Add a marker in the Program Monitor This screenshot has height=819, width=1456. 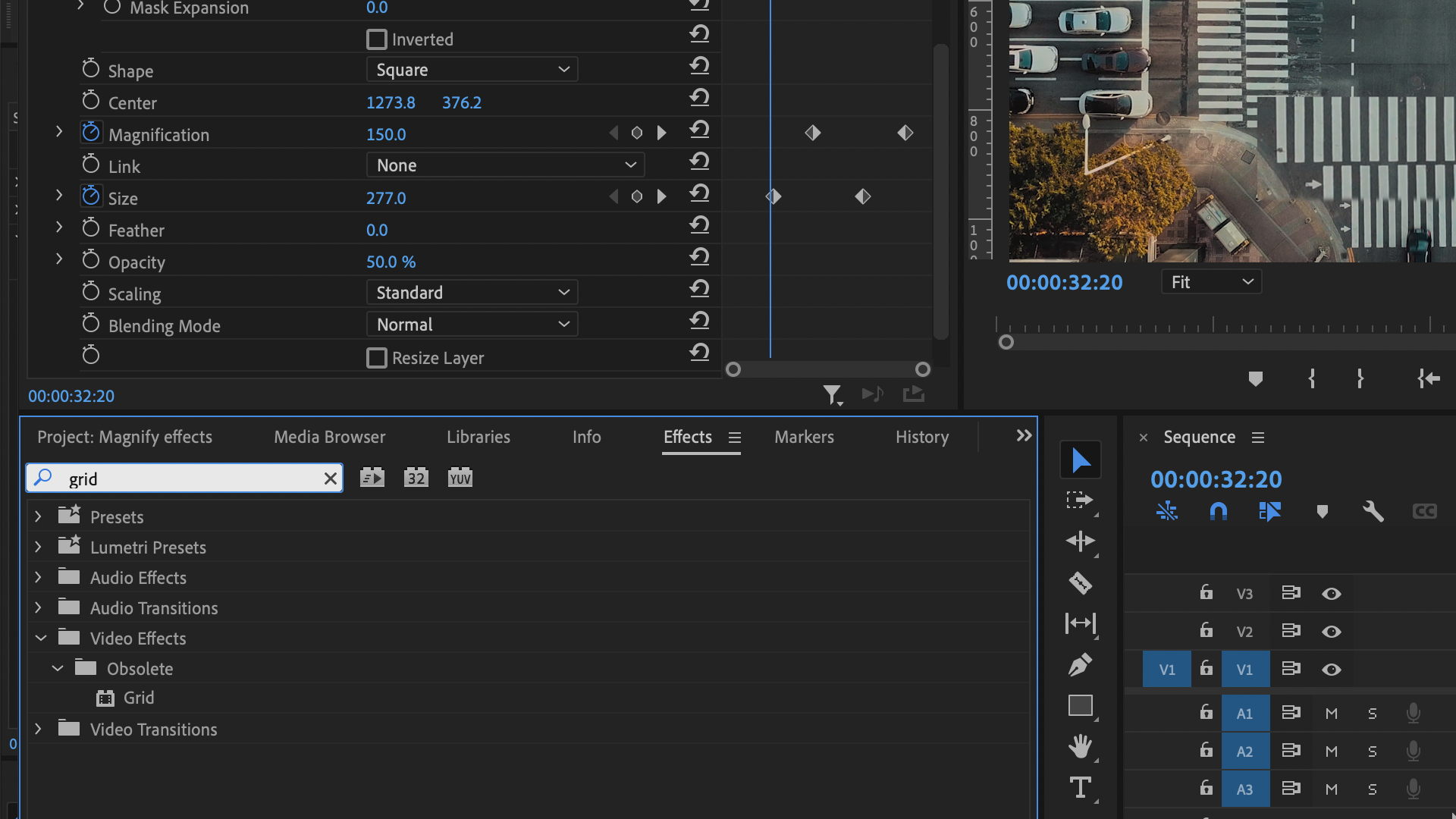[x=1256, y=379]
